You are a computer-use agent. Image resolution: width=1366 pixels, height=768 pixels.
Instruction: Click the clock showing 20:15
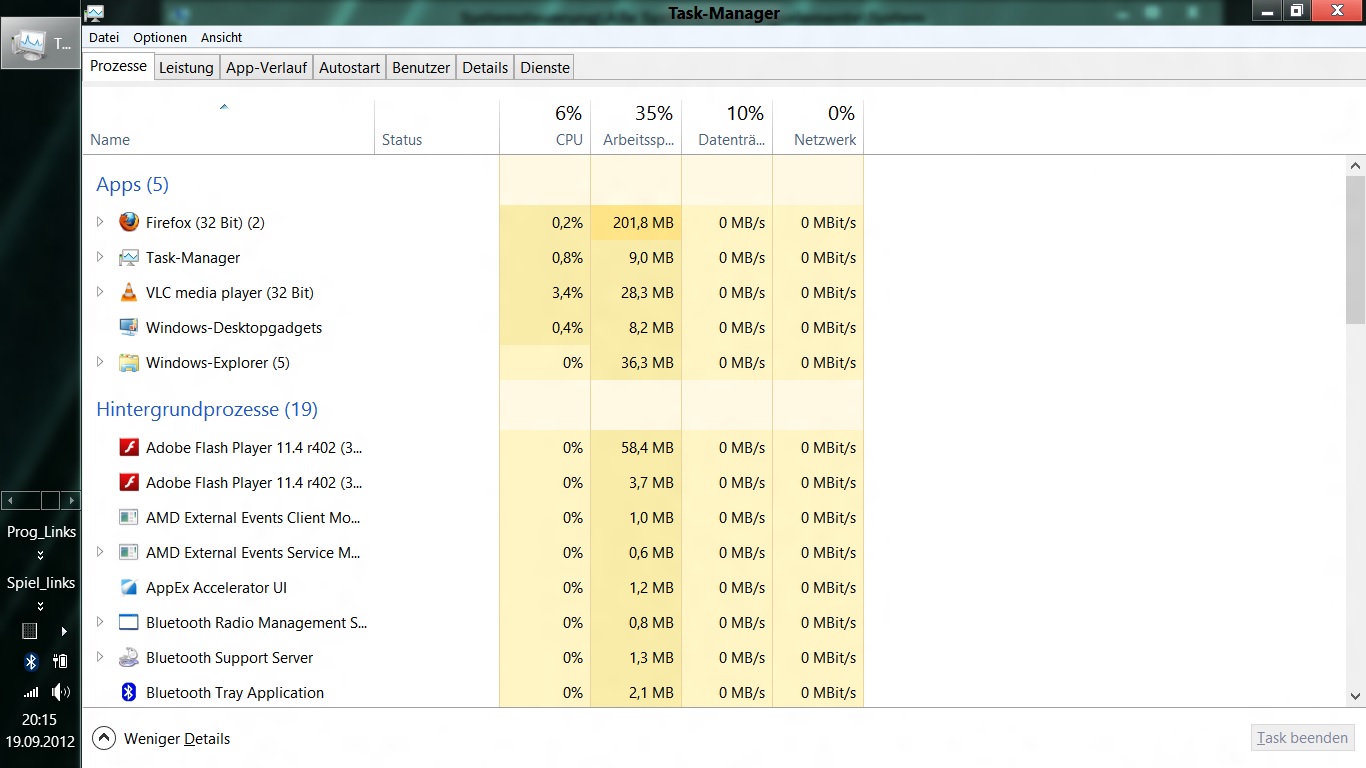point(40,719)
